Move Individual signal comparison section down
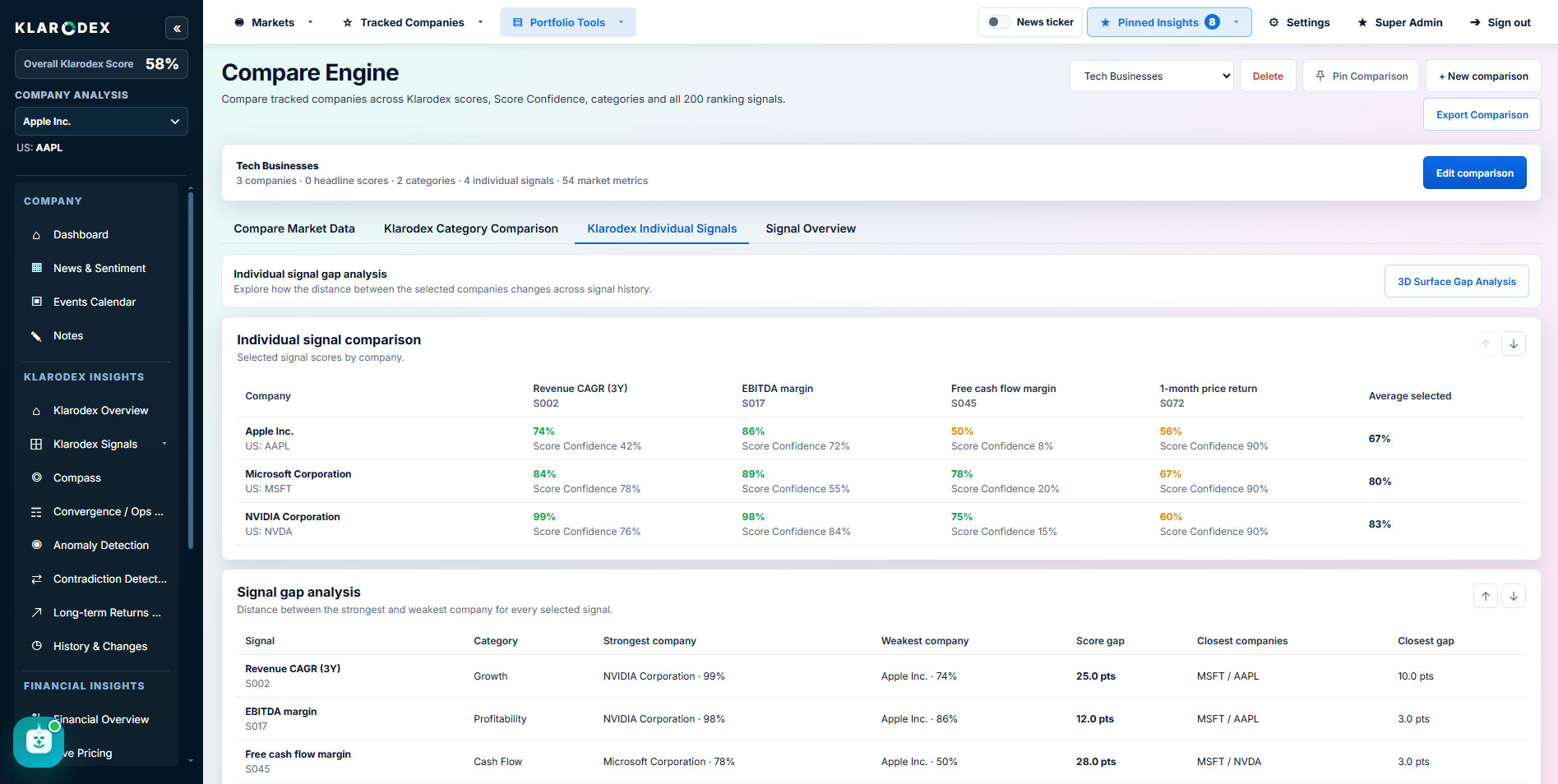 pos(1514,344)
